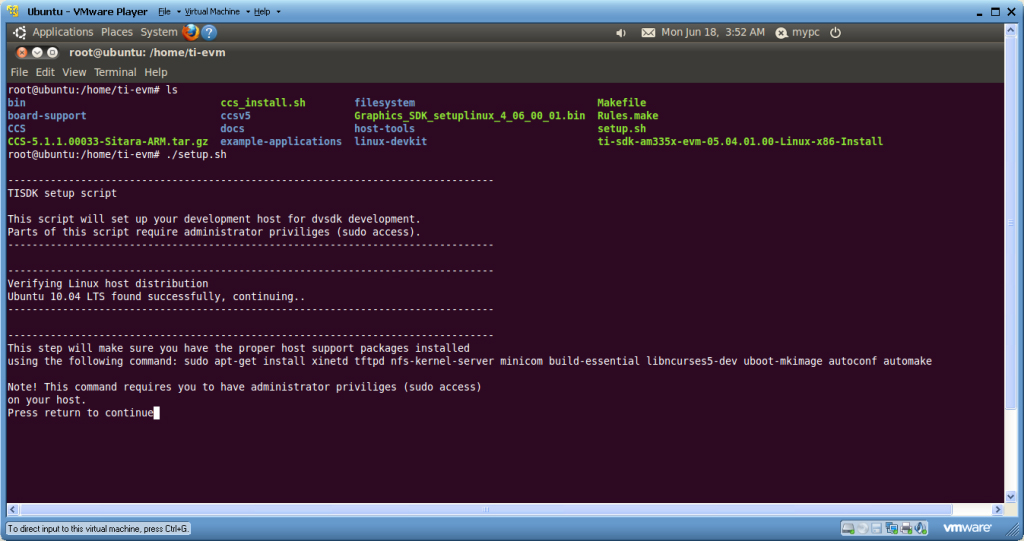
Task: Open the System menu in the panel
Action: (x=159, y=32)
